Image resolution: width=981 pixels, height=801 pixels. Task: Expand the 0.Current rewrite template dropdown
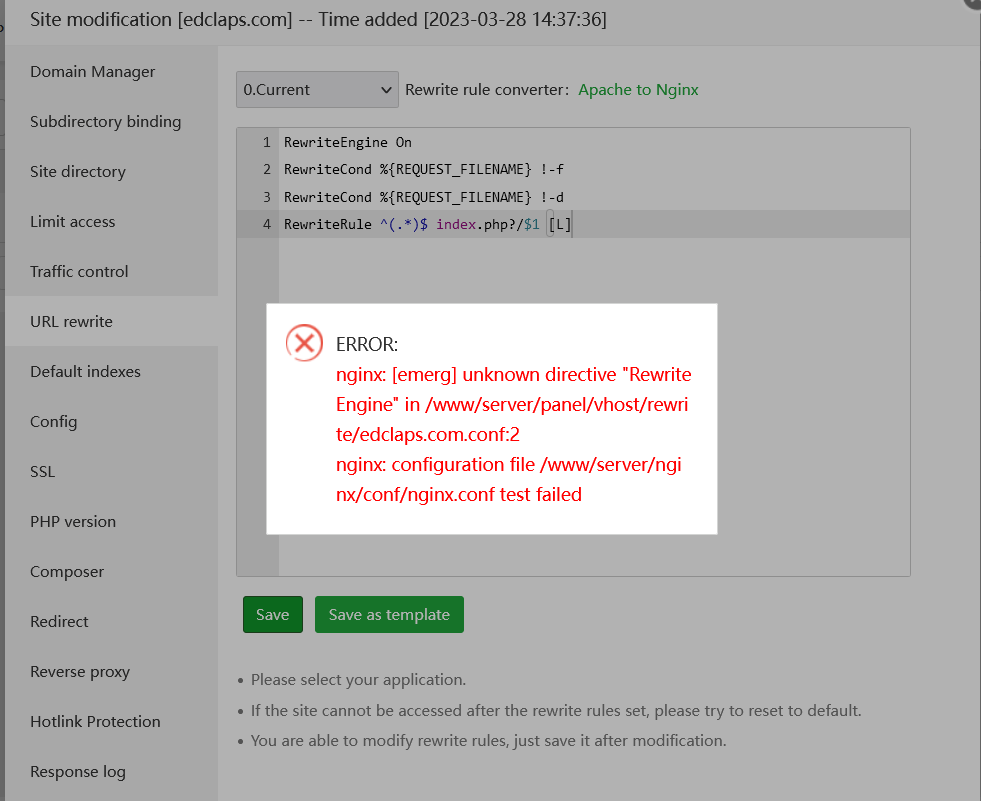pyautogui.click(x=317, y=89)
